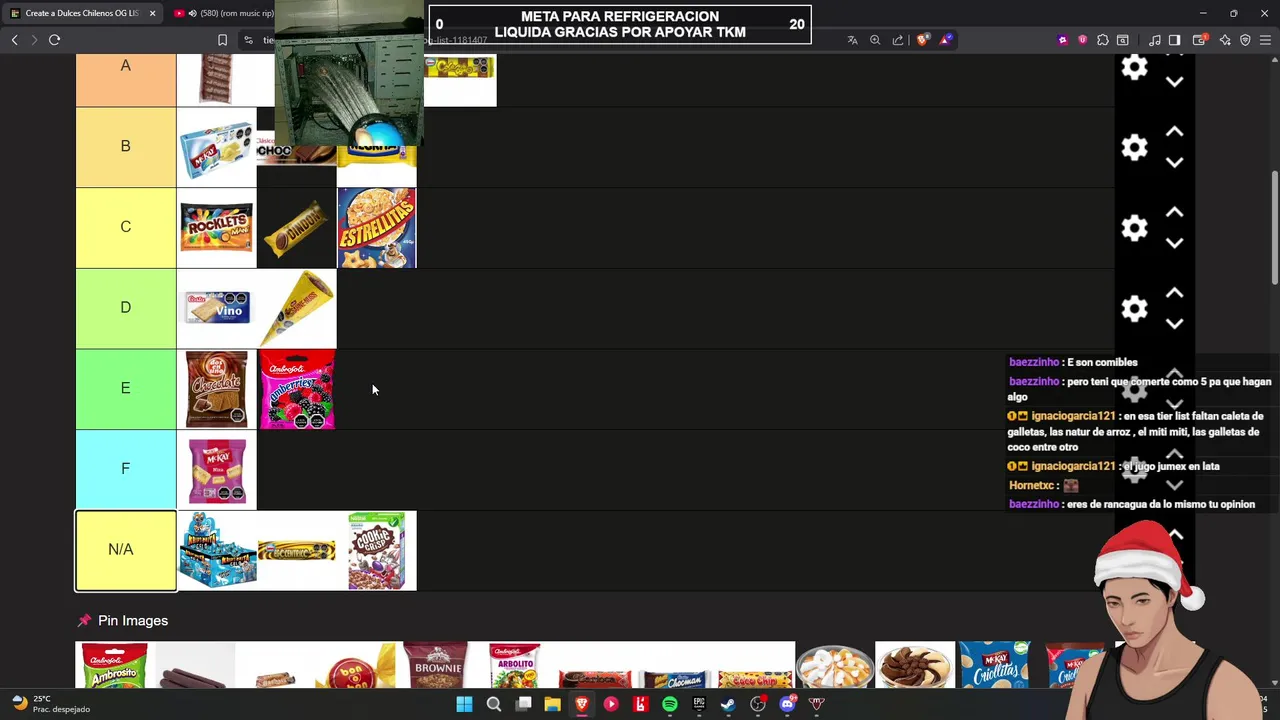The height and width of the screenshot is (720, 1280).
Task: Select the cone candy in tier D
Action: coord(296,308)
